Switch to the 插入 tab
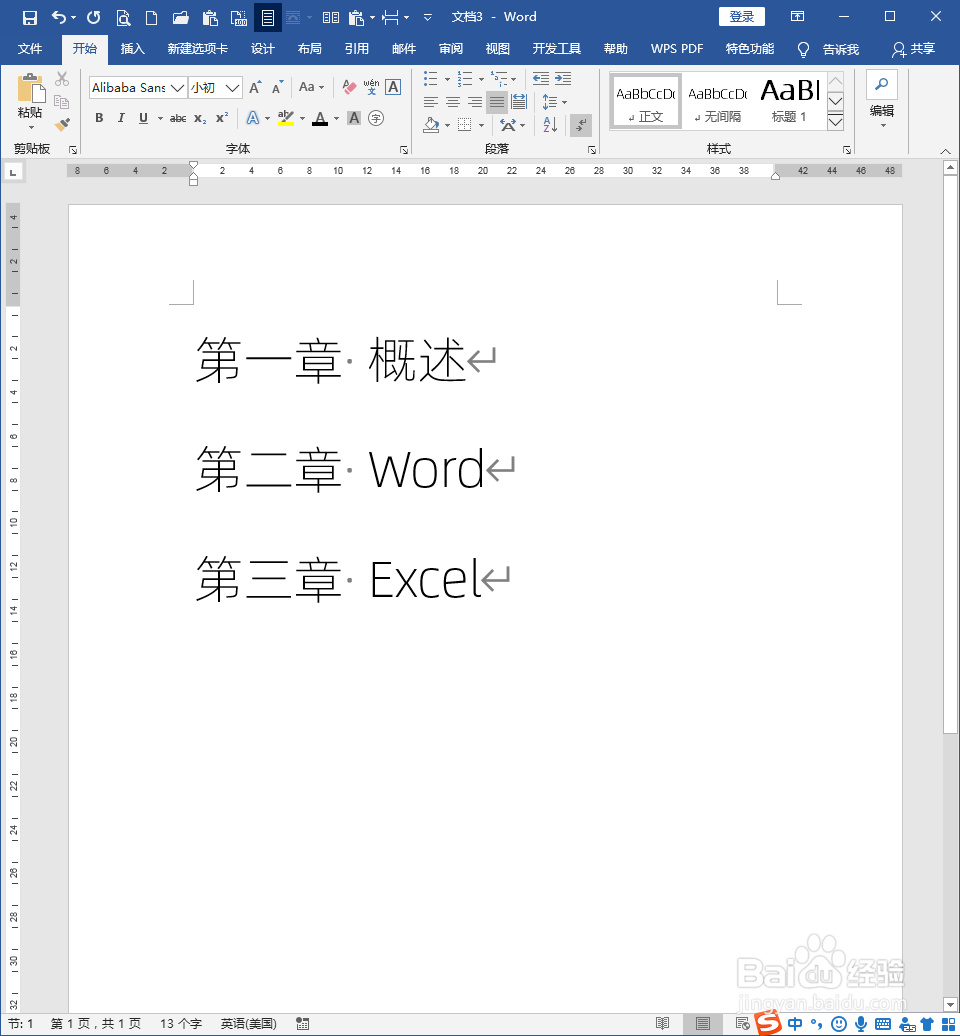 pos(132,49)
